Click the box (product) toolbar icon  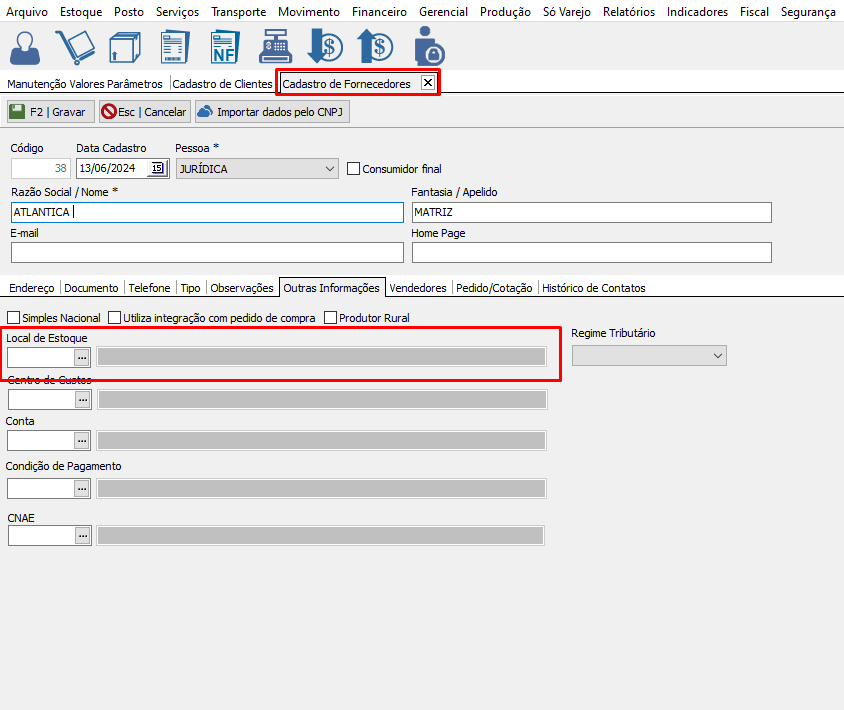coord(123,47)
